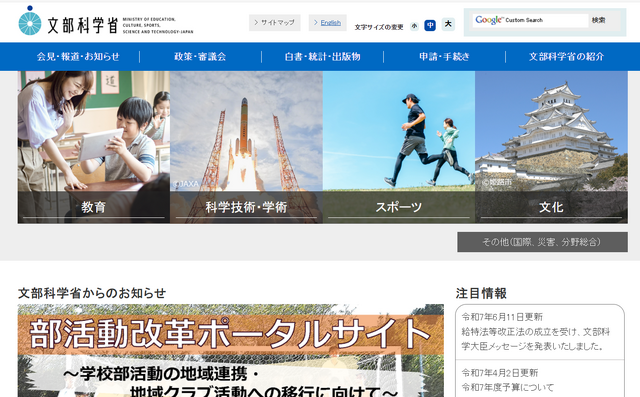This screenshot has width=640, height=397.
Task: Open the 文部科学省の紹介 menu
Action: [567, 57]
